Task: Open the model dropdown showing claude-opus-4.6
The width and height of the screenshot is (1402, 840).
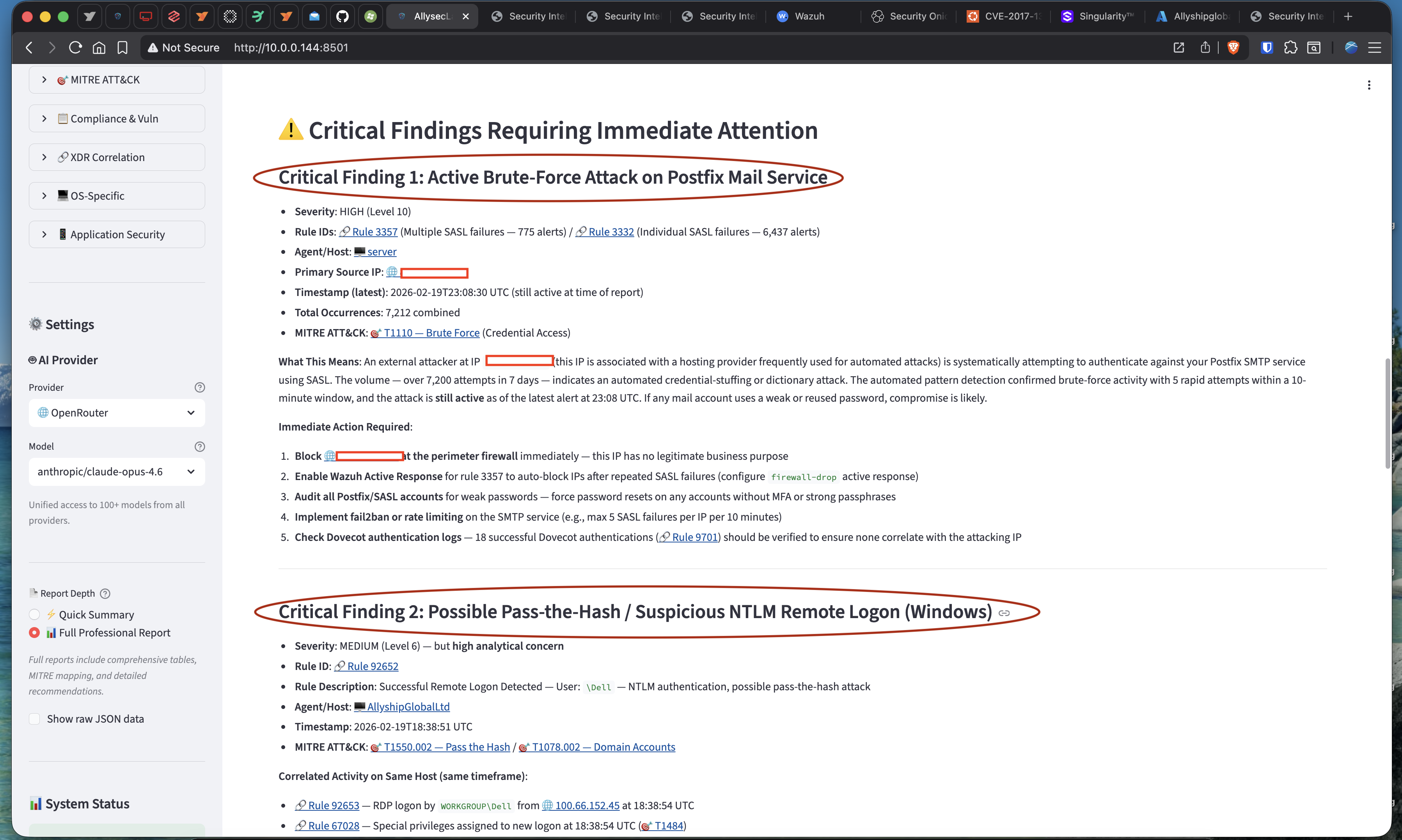Action: point(117,471)
